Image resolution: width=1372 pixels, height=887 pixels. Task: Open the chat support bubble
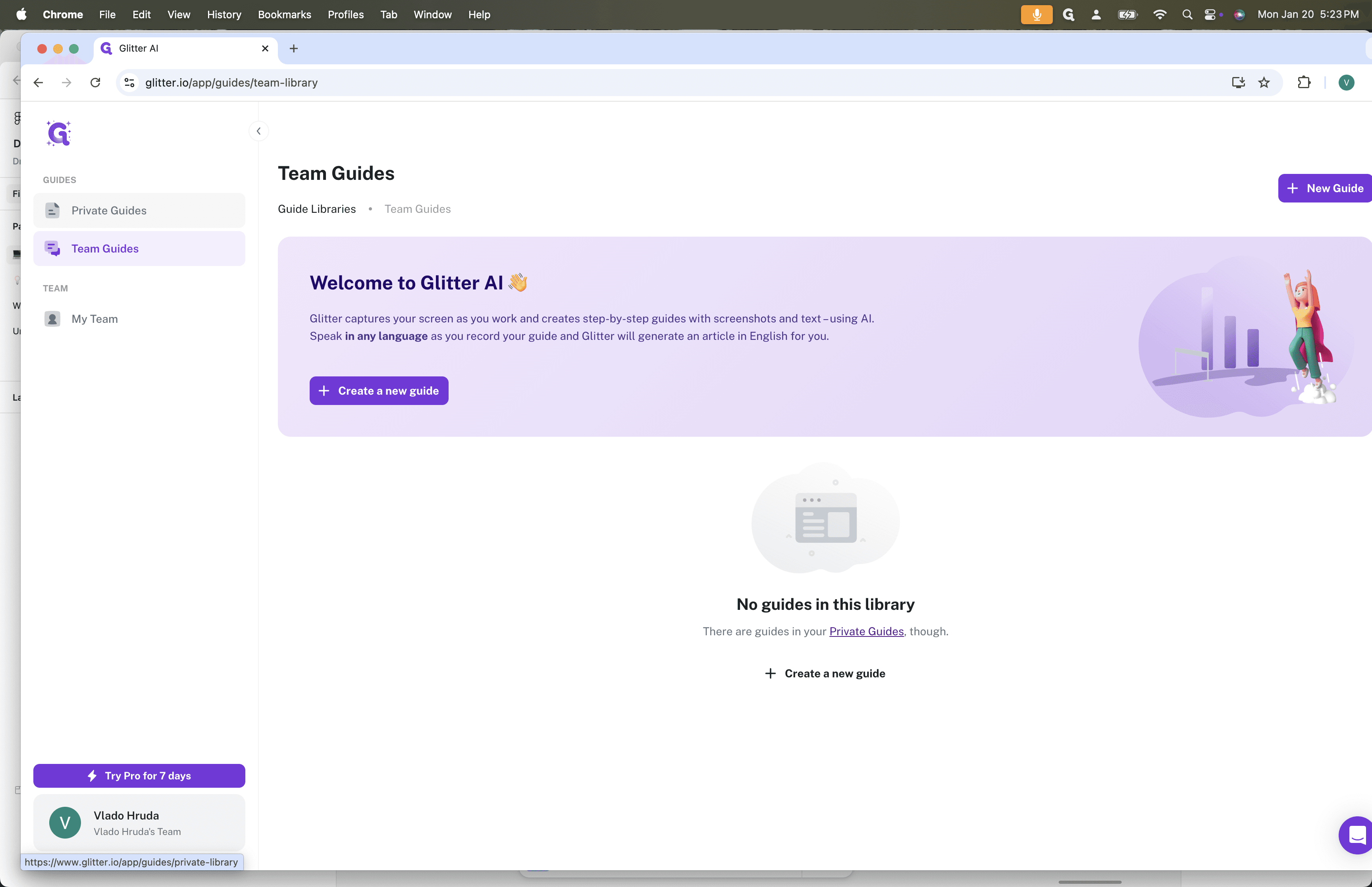(x=1357, y=835)
